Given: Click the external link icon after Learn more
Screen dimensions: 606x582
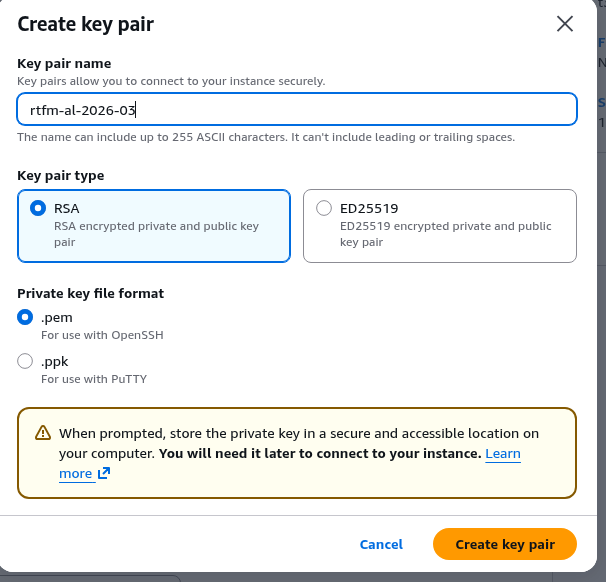Looking at the screenshot, I should click(103, 474).
